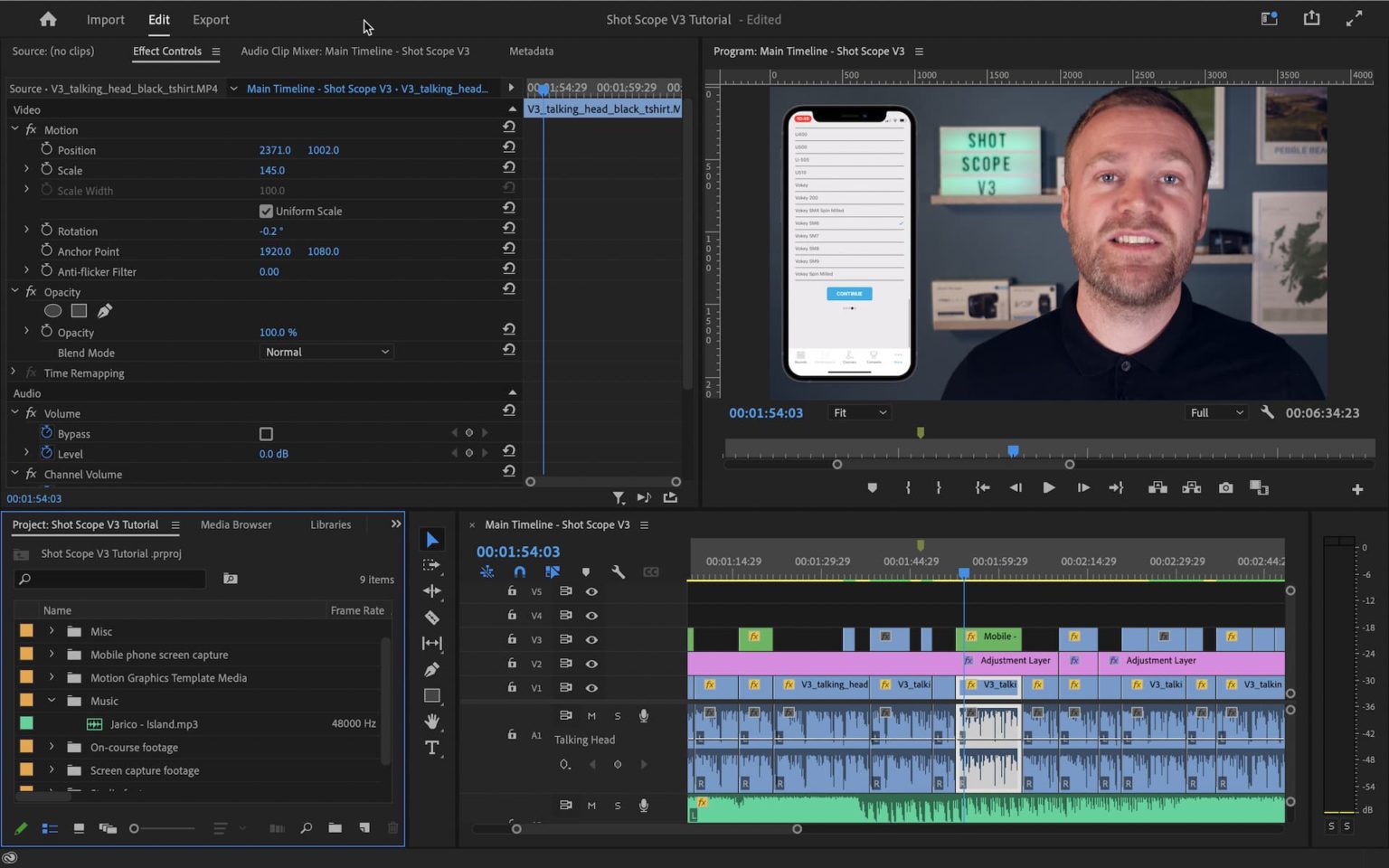Viewport: 1389px width, 868px height.
Task: Select the Pen tool in the timeline toolbar
Action: click(x=431, y=669)
